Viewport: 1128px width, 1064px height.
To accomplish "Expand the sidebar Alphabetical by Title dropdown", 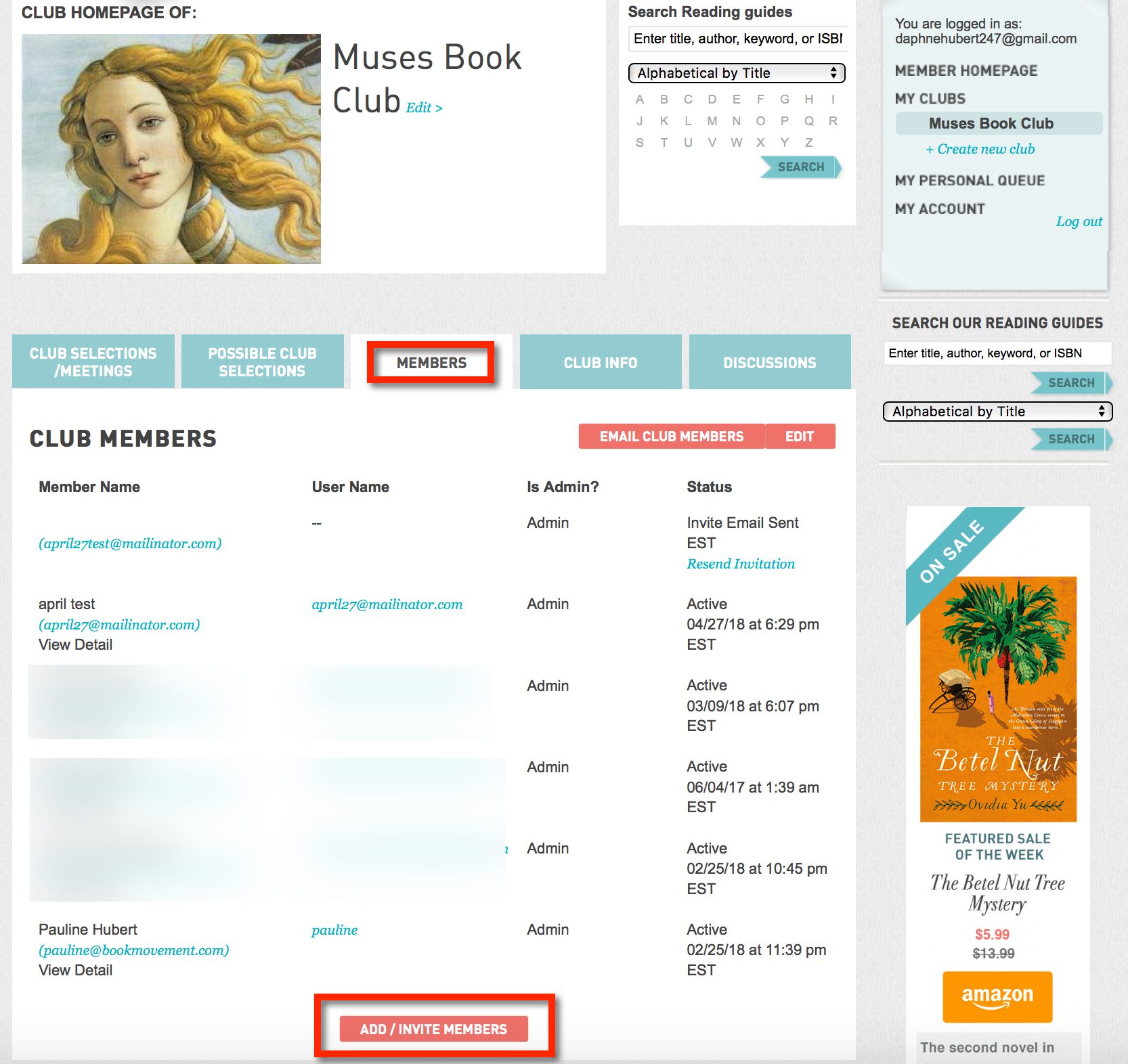I will [997, 412].
